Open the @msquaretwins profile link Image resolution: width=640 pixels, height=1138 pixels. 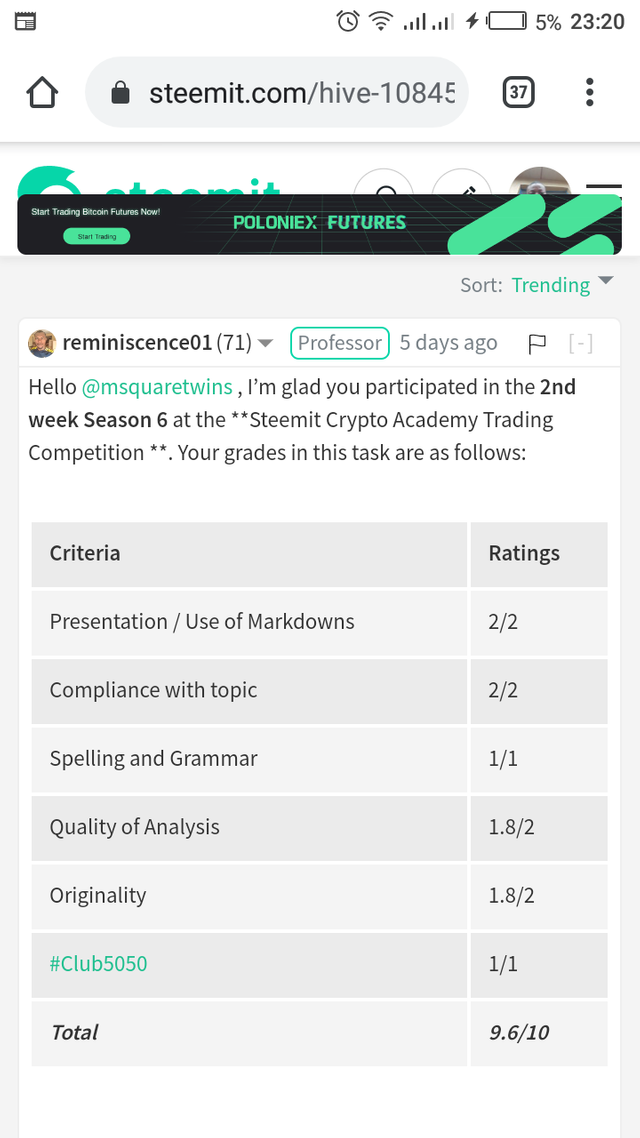tap(157, 388)
